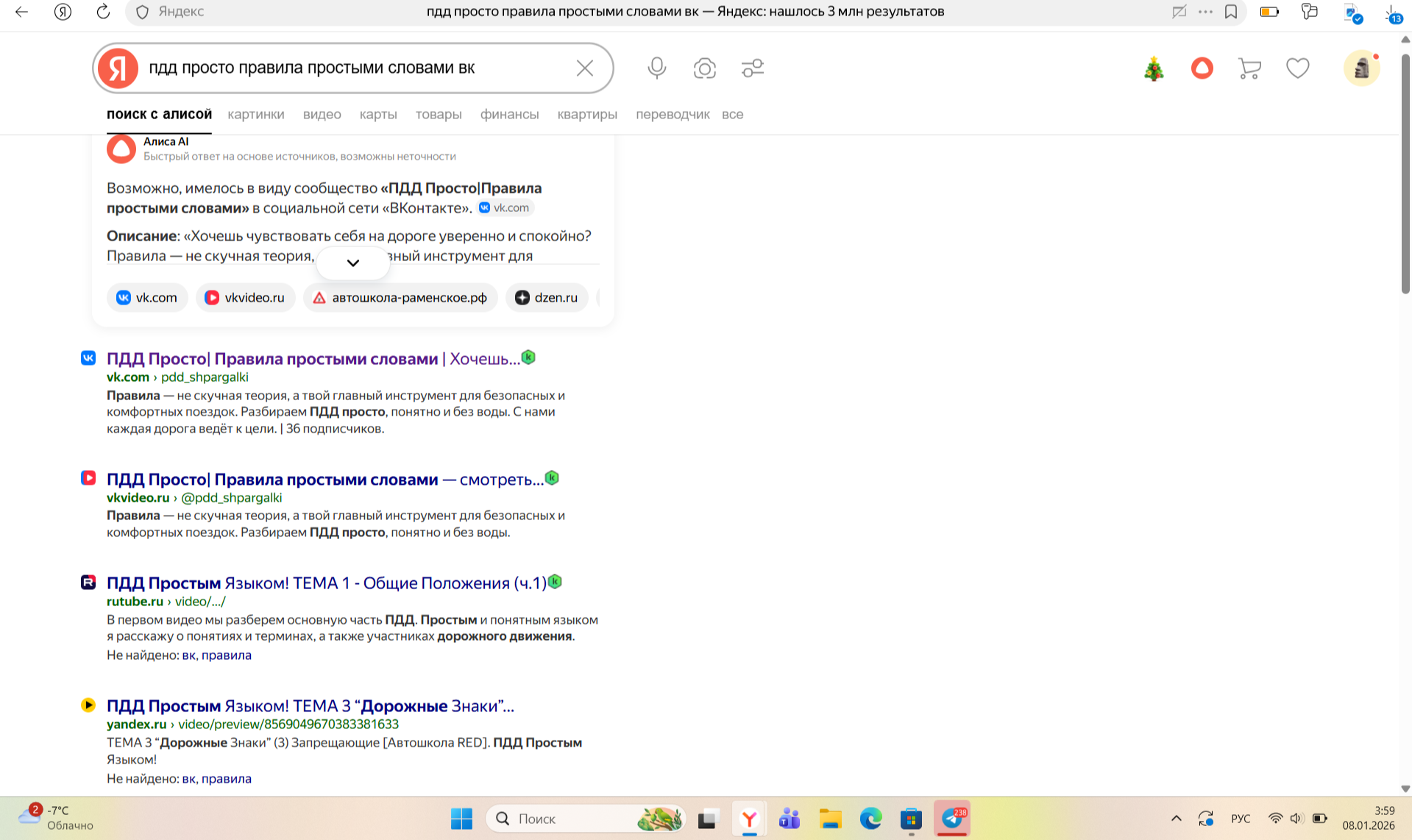1412x840 pixels.
Task: Open the clock showing 3:59 08.01.2026
Action: tap(1368, 818)
